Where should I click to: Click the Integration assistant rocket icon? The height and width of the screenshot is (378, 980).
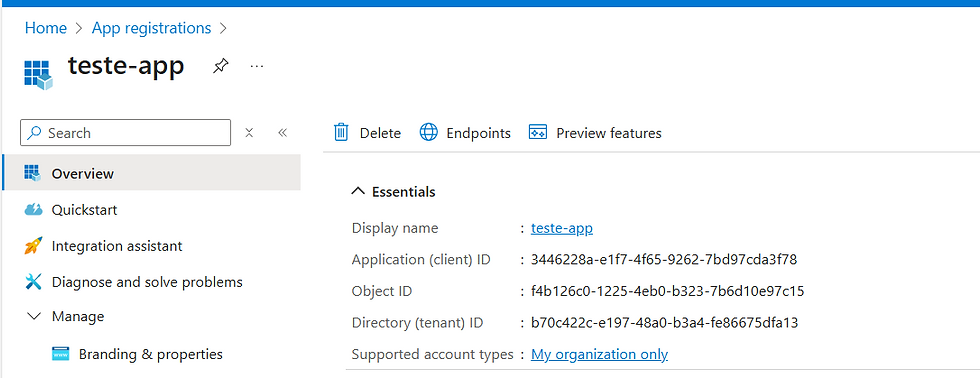[x=32, y=246]
